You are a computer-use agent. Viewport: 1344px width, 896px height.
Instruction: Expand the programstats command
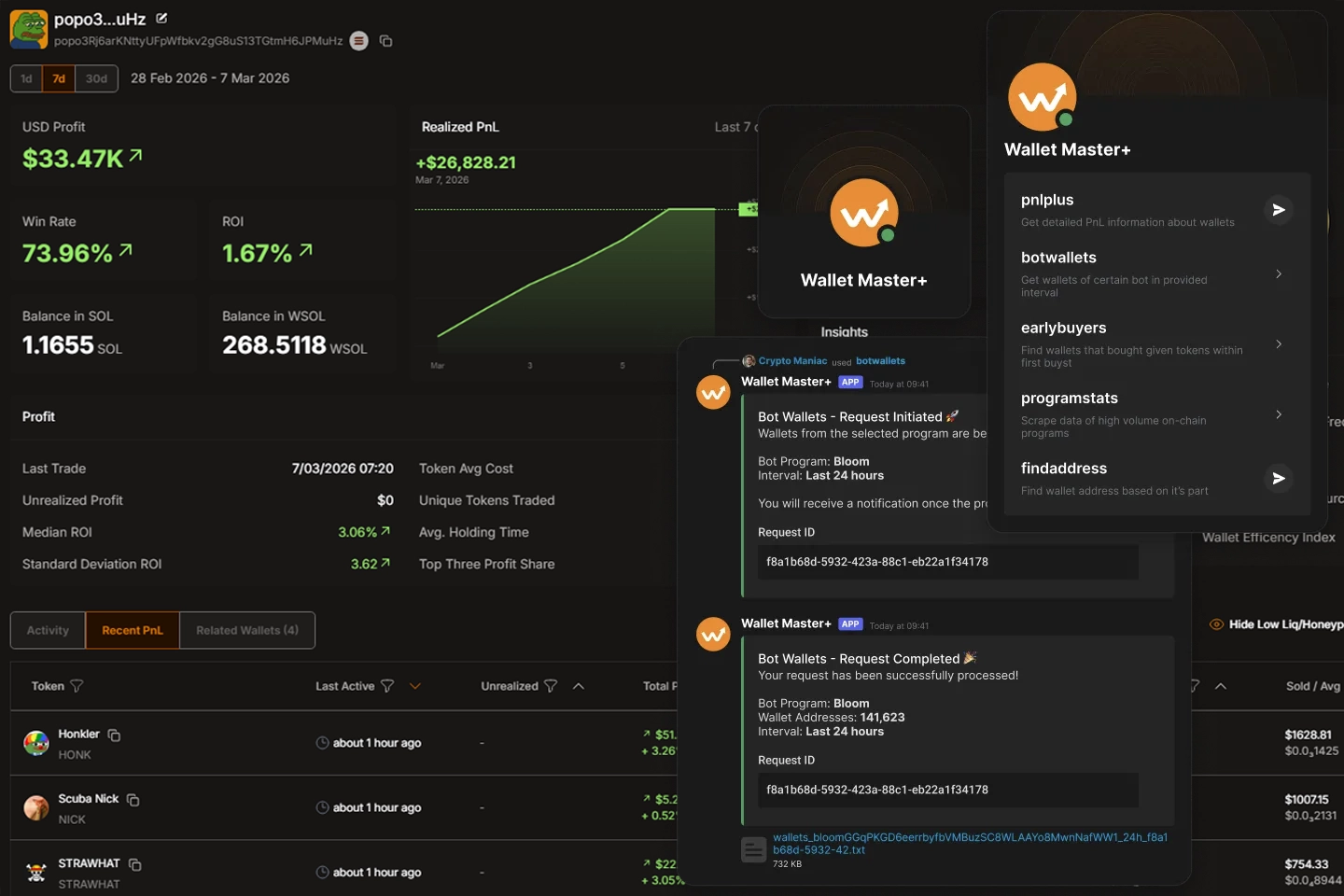(x=1279, y=413)
